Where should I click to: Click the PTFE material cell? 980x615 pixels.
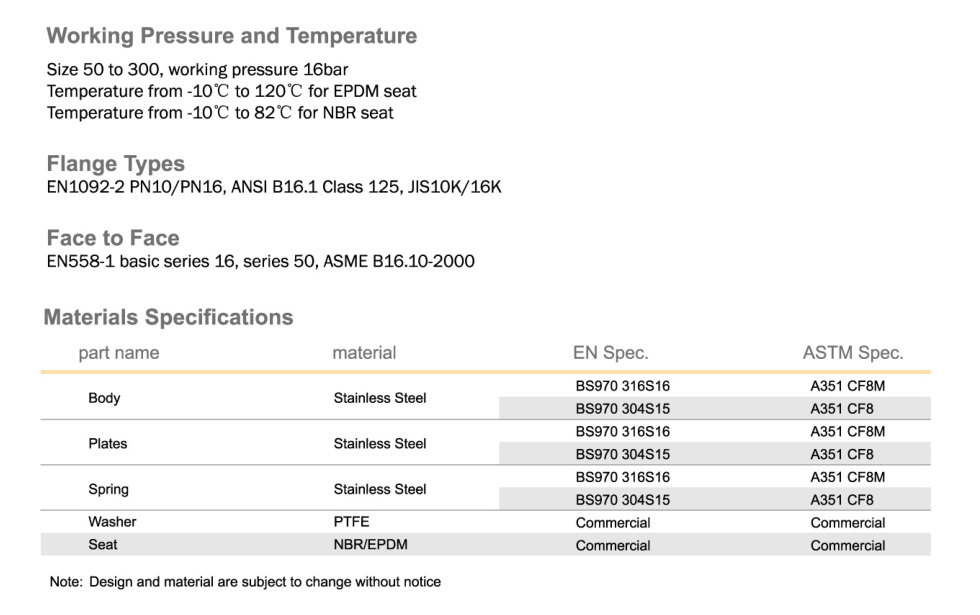(x=351, y=522)
